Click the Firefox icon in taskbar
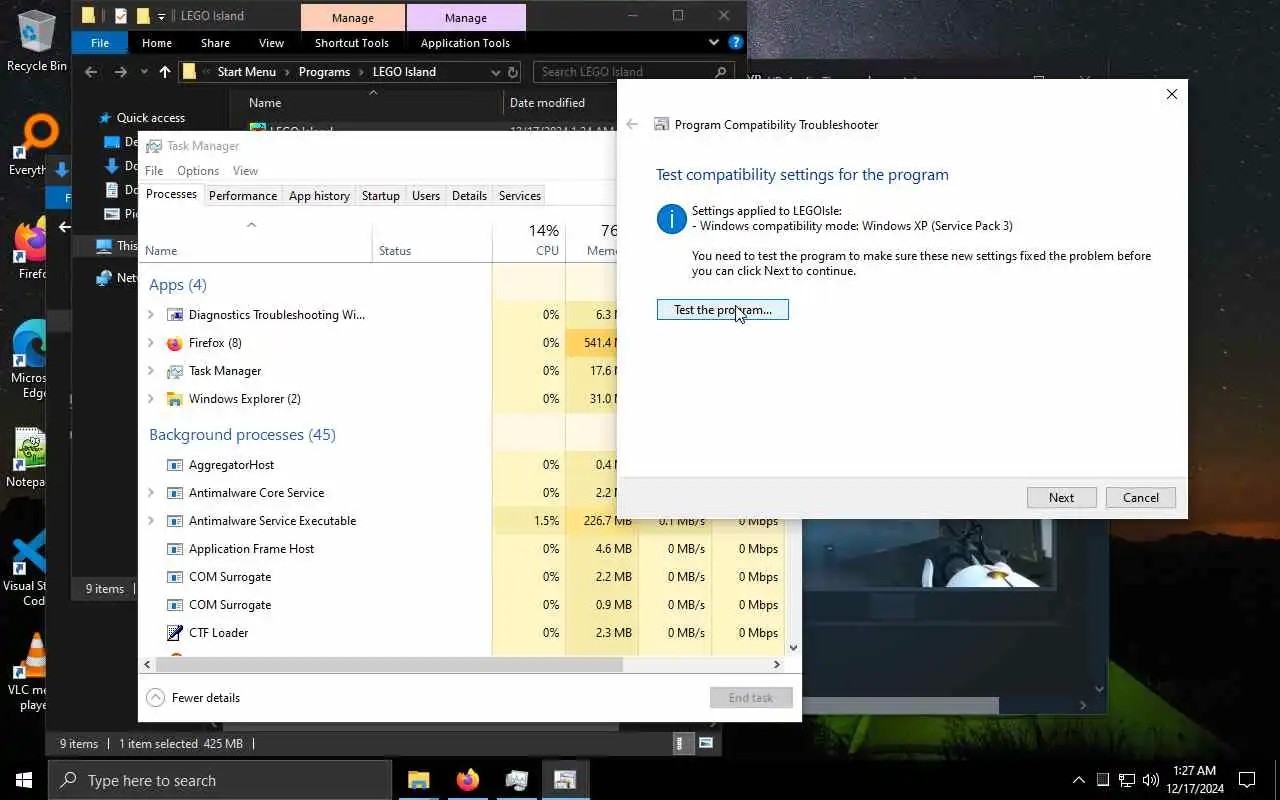This screenshot has width=1280, height=800. point(467,780)
